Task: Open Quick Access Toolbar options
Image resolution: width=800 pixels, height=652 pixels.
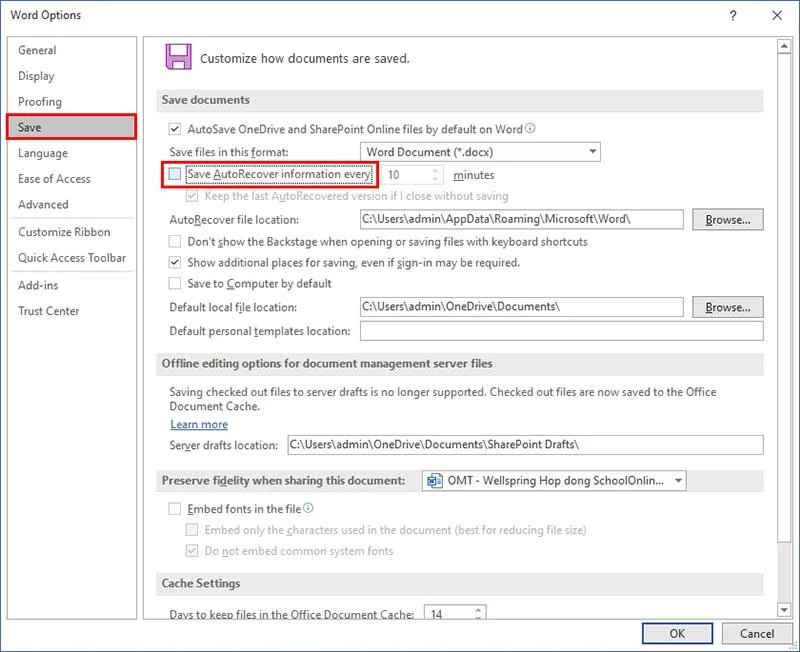Action: tap(72, 258)
